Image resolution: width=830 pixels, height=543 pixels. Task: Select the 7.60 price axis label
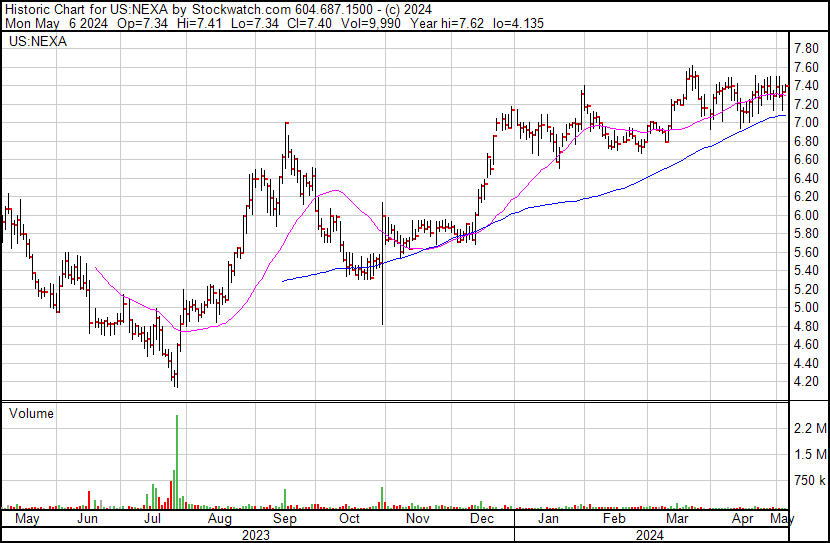tap(807, 67)
